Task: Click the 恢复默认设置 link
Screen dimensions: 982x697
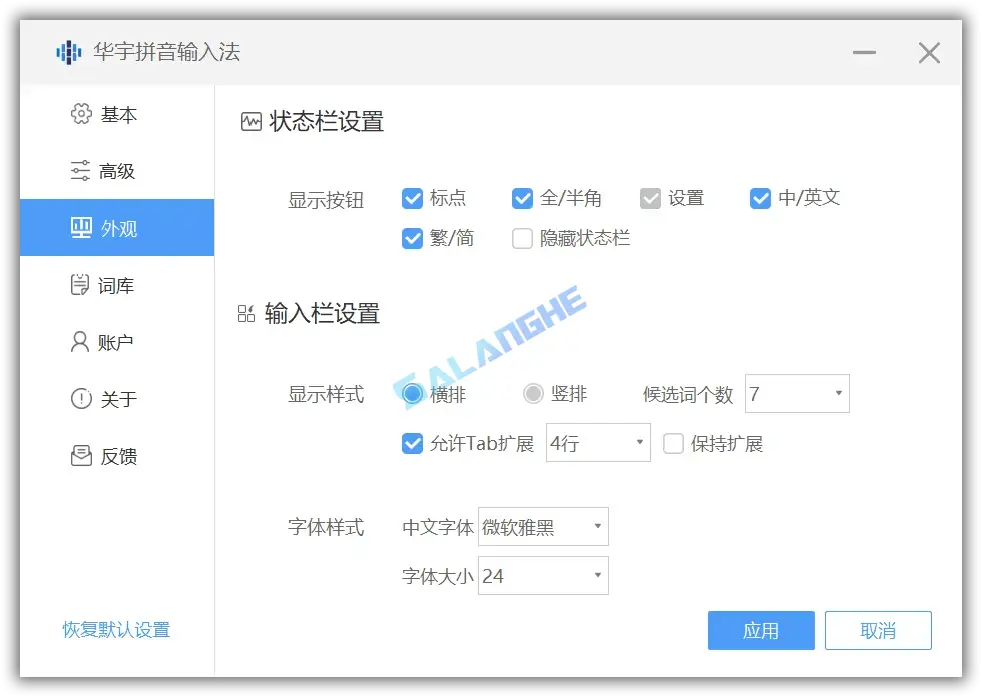Action: 116,630
